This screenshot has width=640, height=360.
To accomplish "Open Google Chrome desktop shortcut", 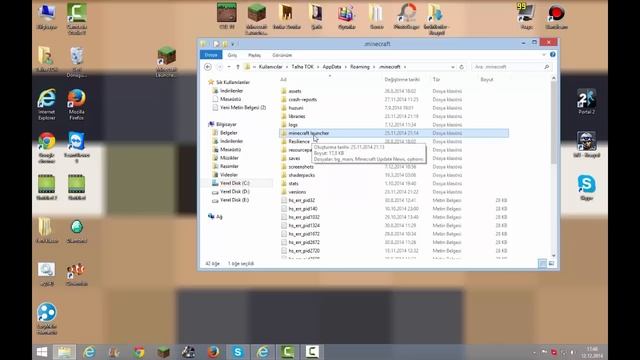I will [x=47, y=147].
